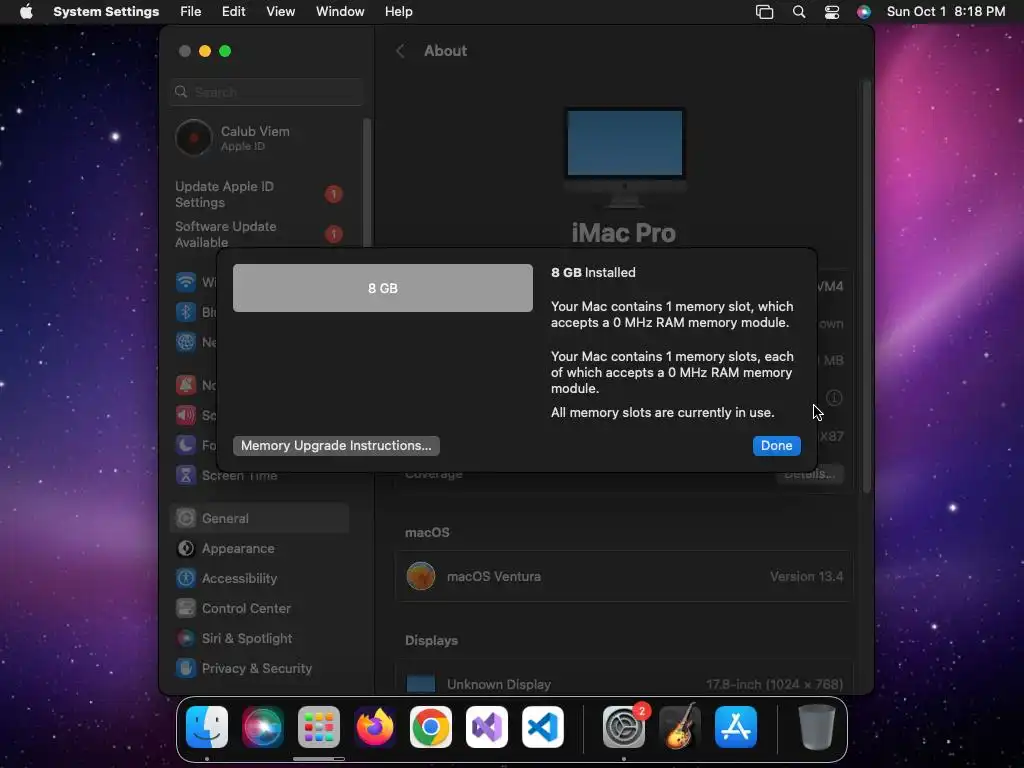Click the About pane scrollbar

tap(867, 286)
